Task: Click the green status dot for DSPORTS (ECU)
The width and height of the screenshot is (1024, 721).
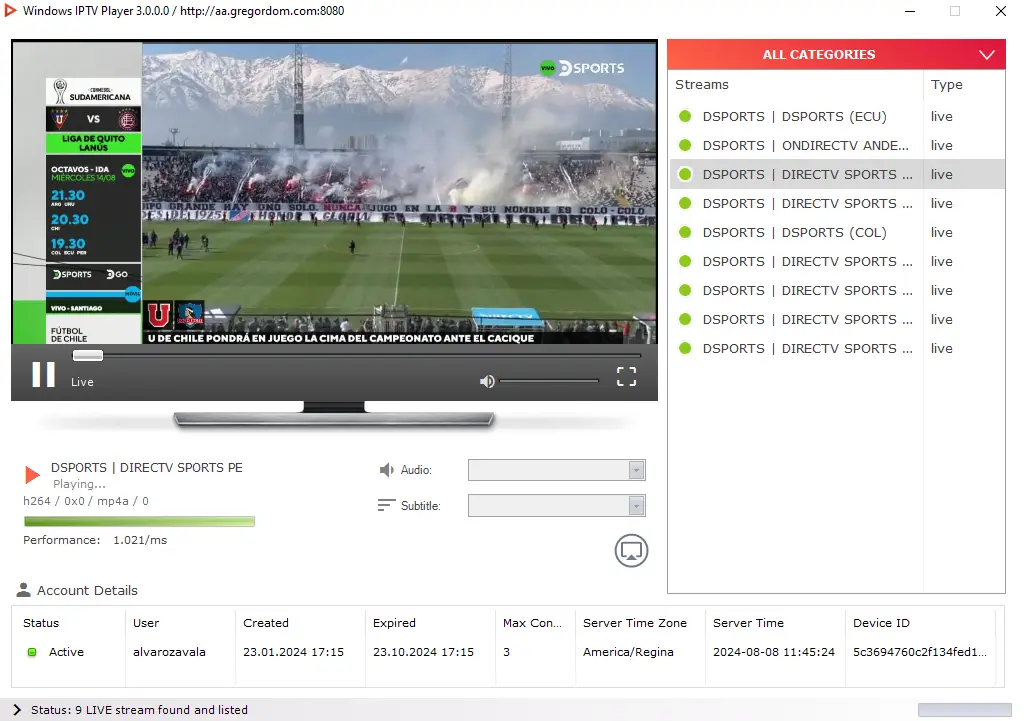Action: click(685, 116)
